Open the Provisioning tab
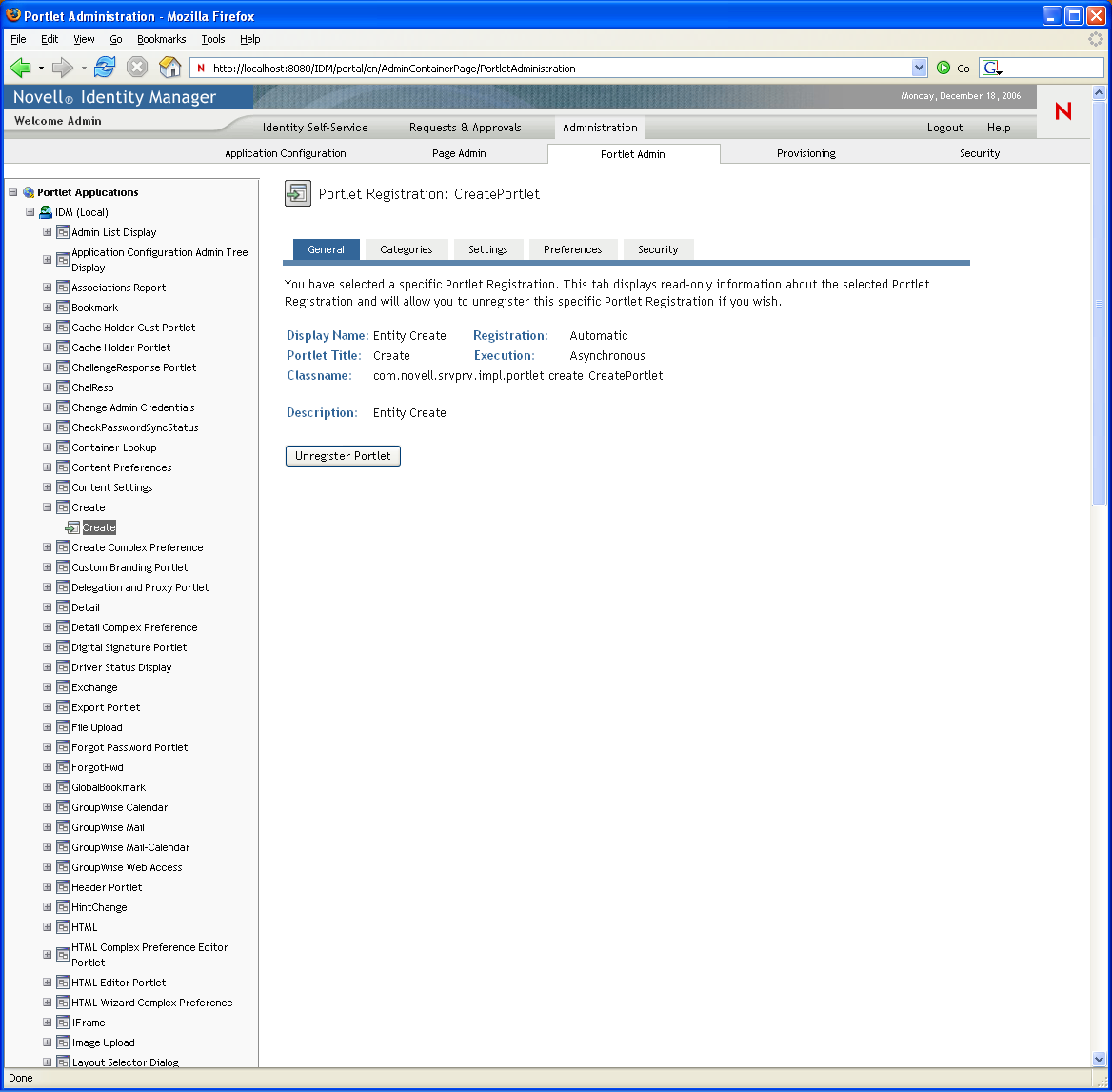The height and width of the screenshot is (1092, 1112). click(805, 153)
